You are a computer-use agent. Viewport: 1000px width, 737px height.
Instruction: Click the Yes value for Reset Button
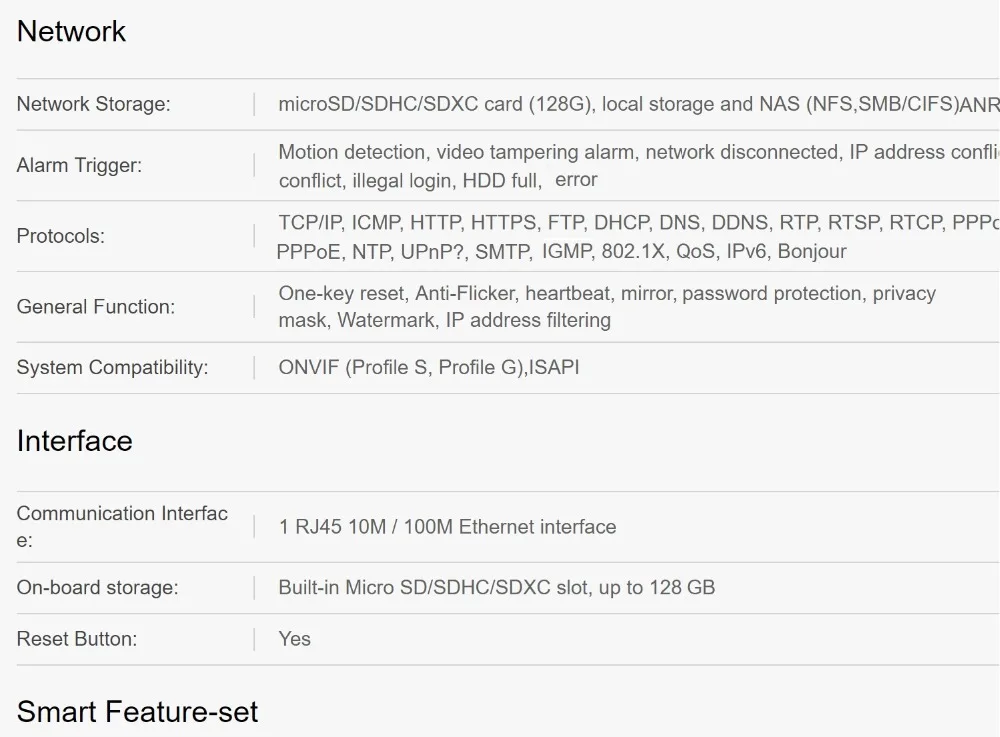point(294,639)
